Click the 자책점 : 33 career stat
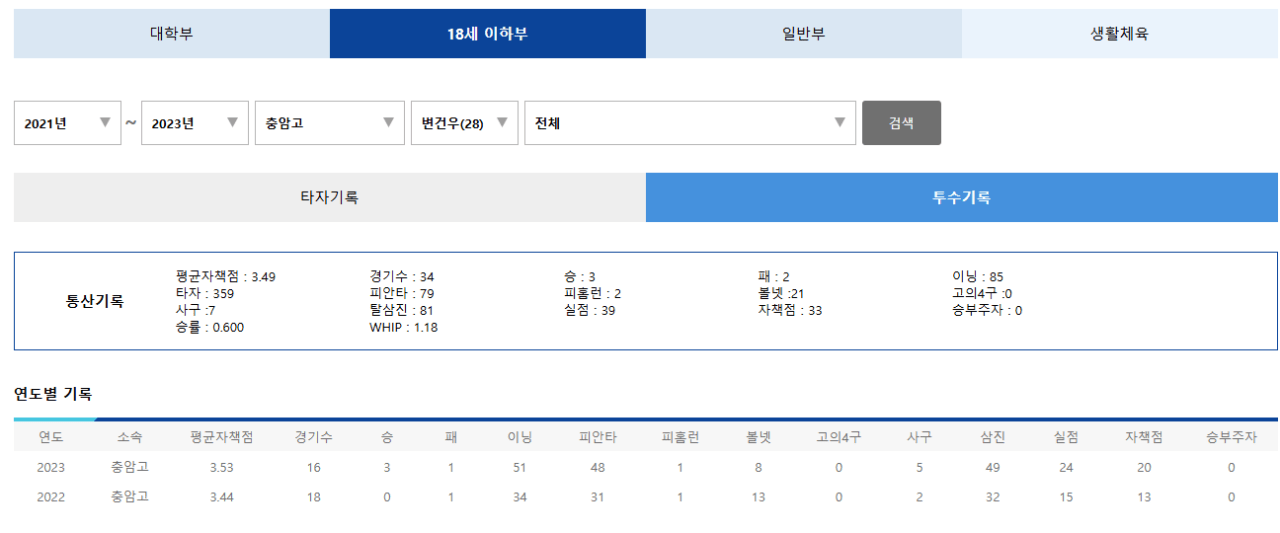The height and width of the screenshot is (533, 1280). [x=790, y=310]
